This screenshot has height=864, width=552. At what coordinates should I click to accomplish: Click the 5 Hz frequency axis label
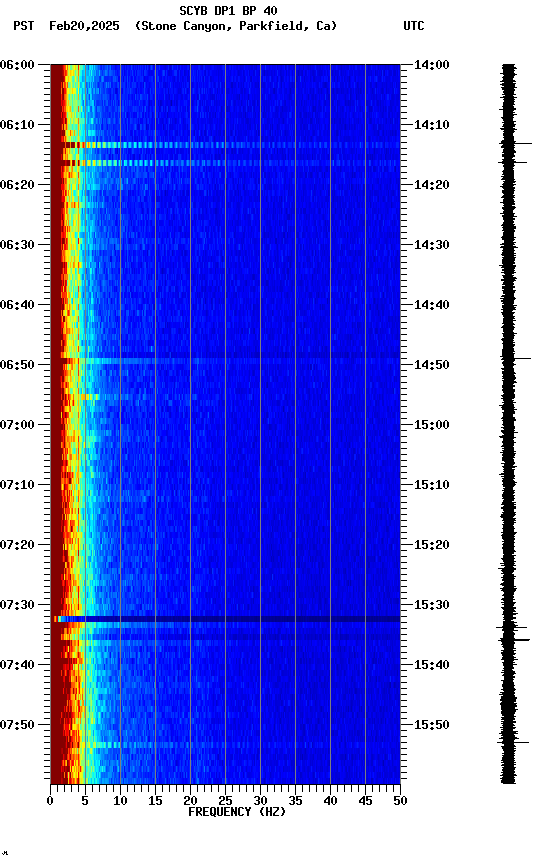pos(85,801)
